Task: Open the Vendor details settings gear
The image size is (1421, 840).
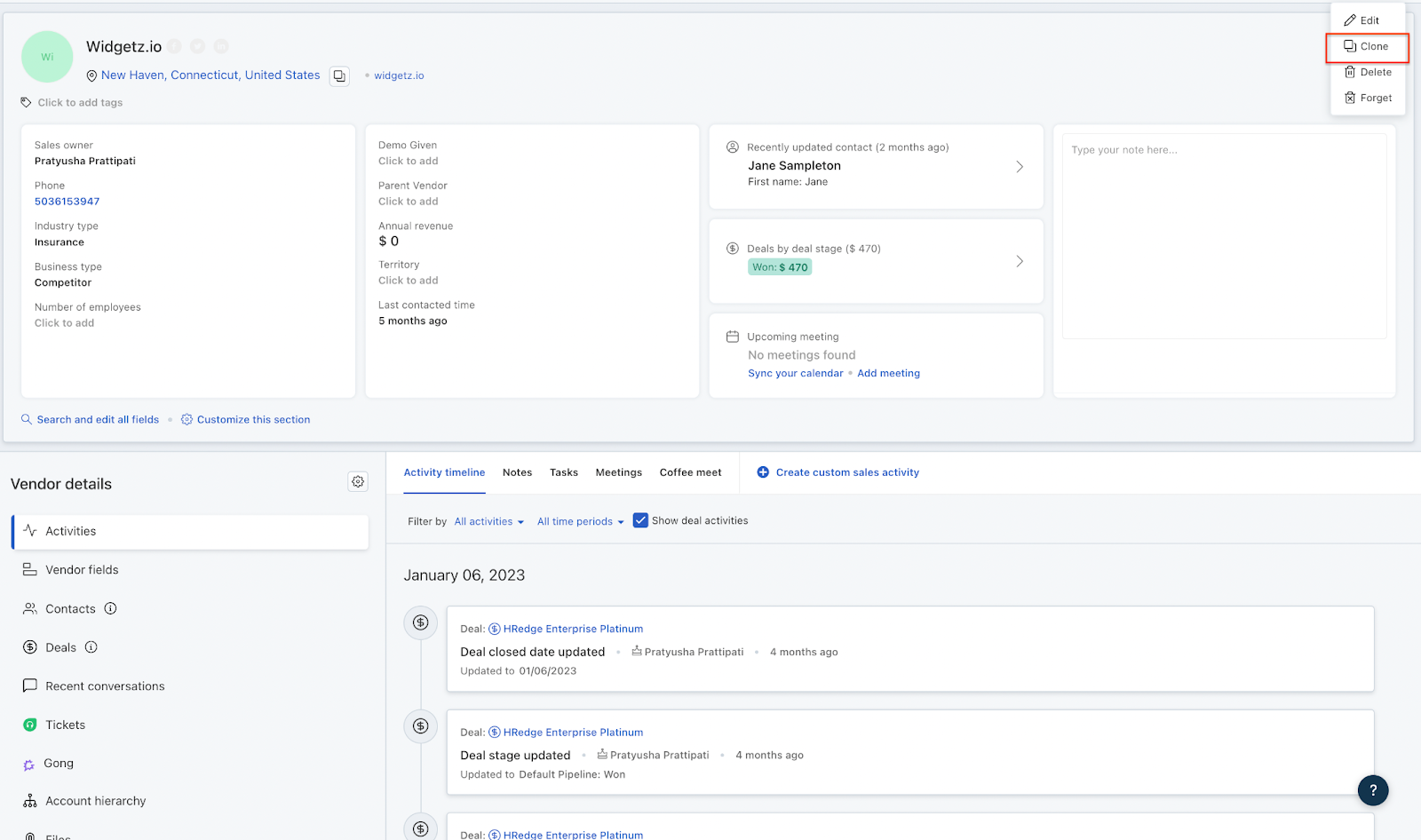Action: [358, 481]
